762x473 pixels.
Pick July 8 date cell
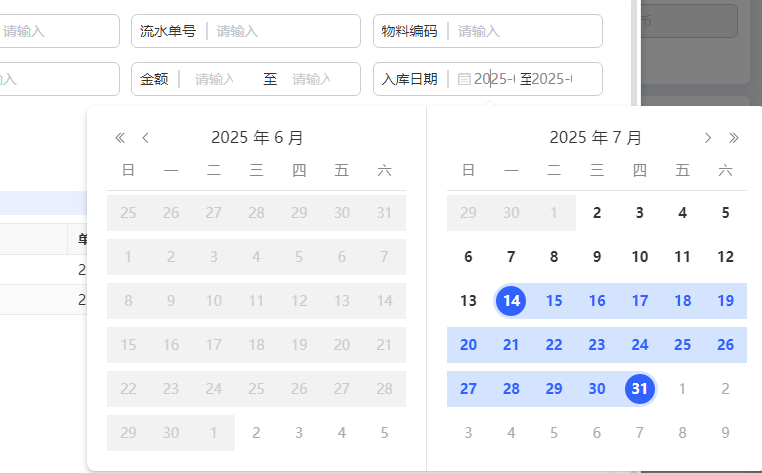pos(554,257)
